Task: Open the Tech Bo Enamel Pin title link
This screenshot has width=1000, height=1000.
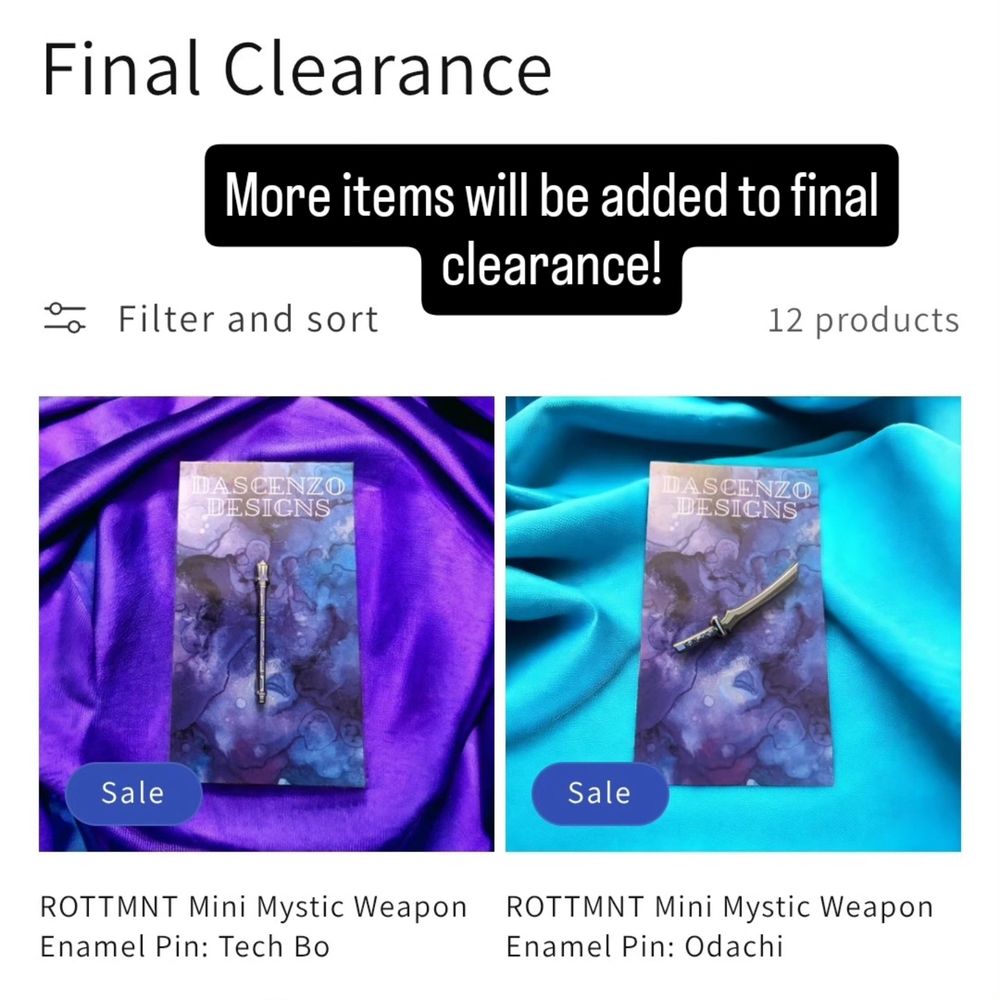Action: [254, 926]
